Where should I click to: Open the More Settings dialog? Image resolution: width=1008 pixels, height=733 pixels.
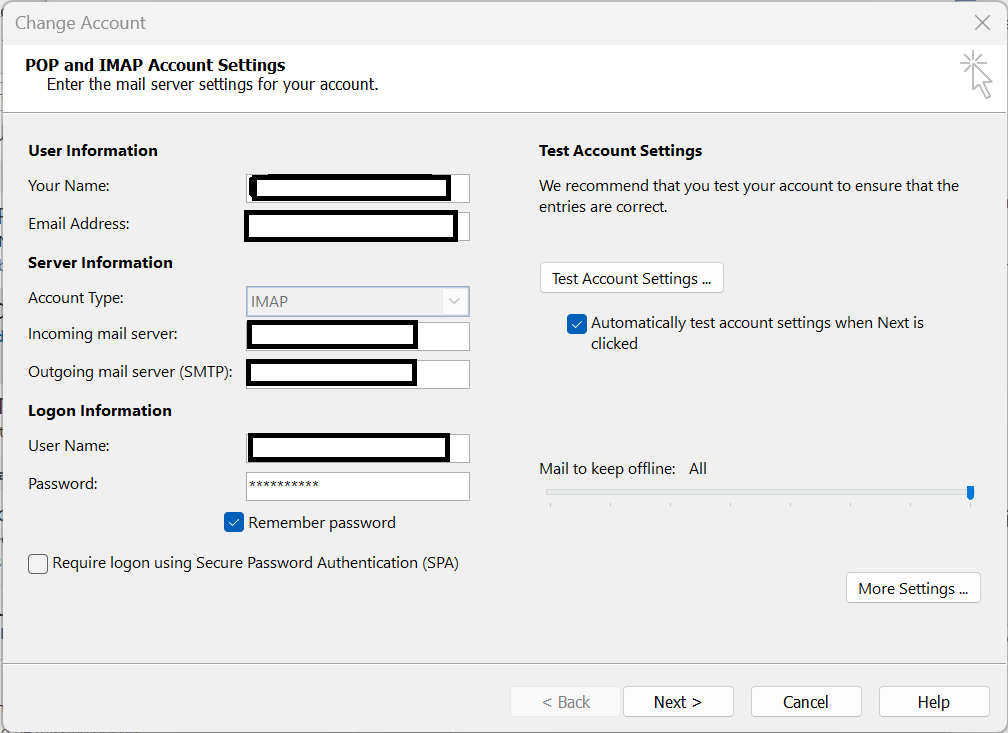click(912, 588)
